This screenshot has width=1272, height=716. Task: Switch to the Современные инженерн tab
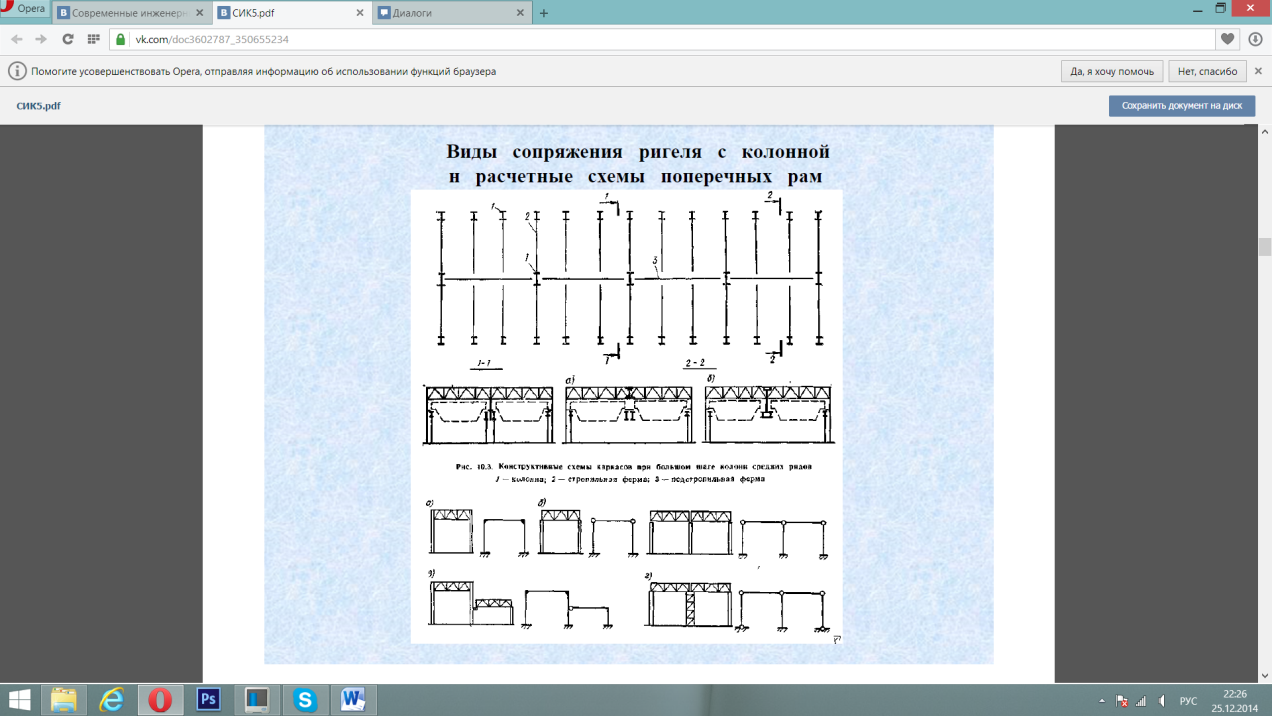coord(130,13)
